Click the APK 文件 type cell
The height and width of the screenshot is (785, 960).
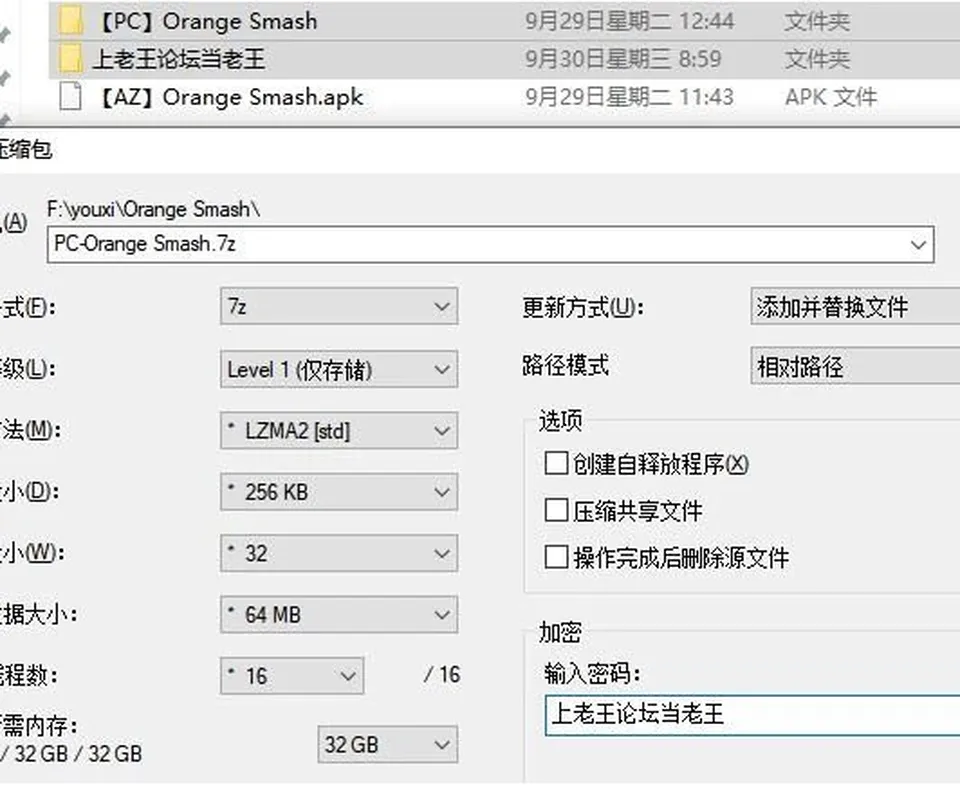[x=831, y=97]
